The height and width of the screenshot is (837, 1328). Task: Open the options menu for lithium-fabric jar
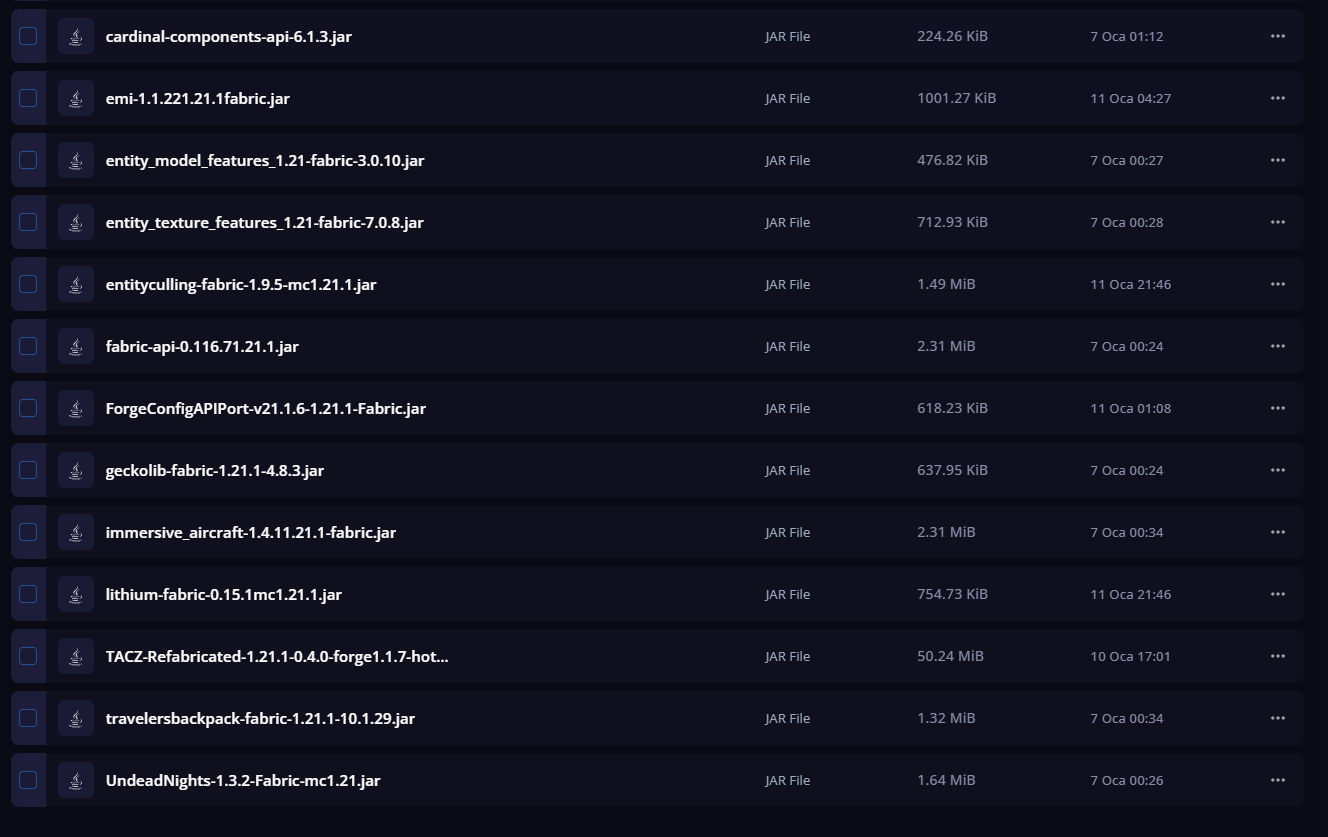pyautogui.click(x=1278, y=594)
